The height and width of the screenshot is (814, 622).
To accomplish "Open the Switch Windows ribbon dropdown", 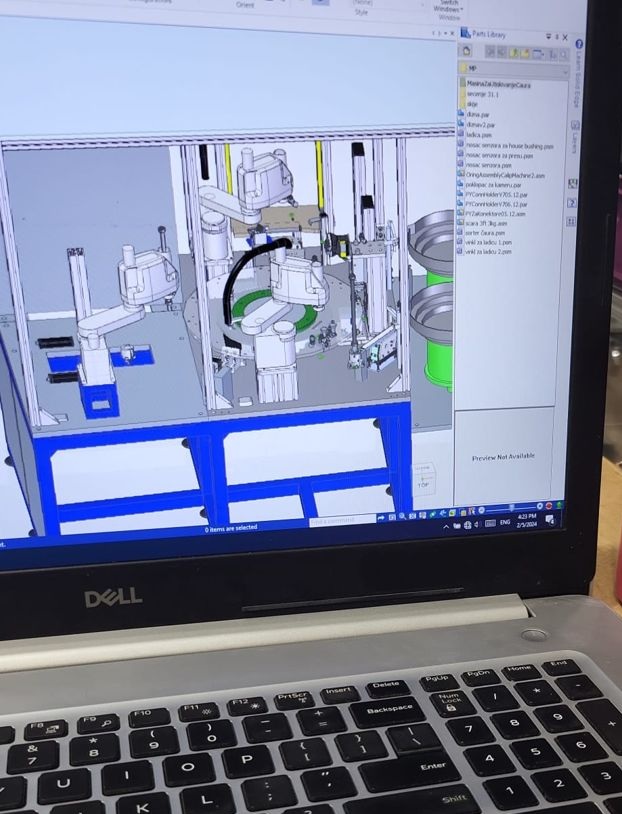I will (448, 6).
